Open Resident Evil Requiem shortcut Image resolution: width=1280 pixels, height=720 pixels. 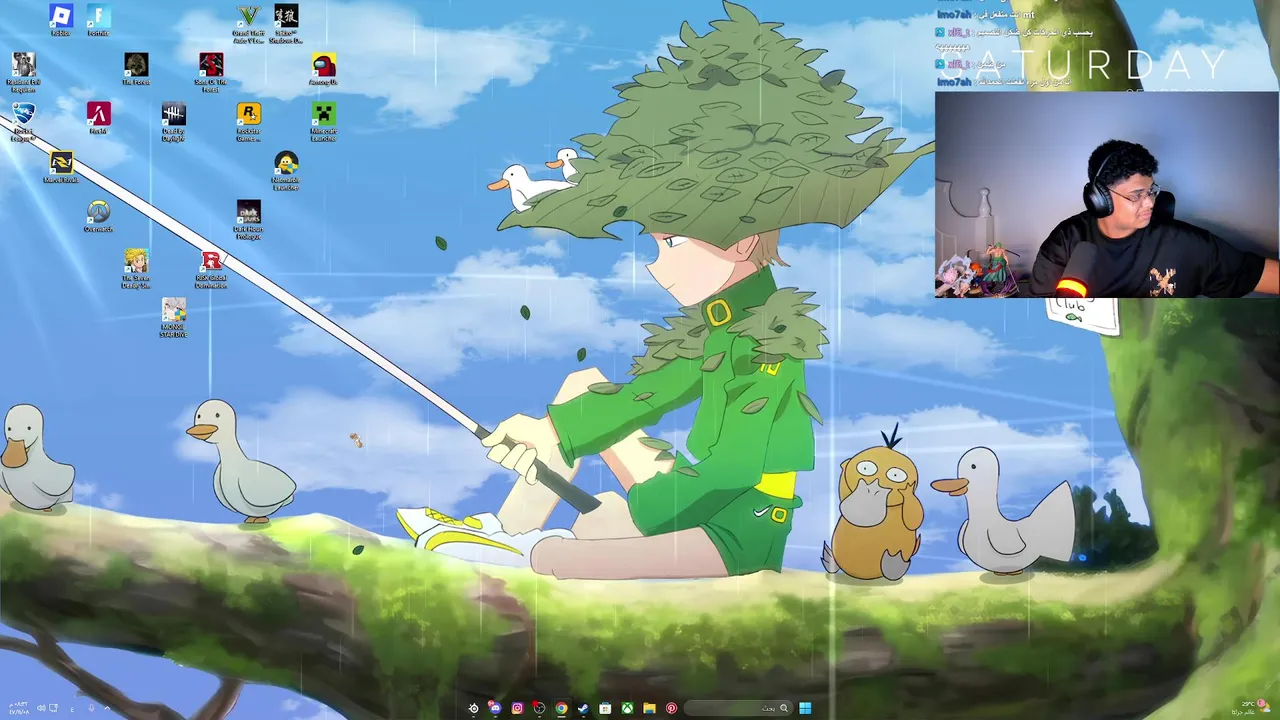click(23, 73)
